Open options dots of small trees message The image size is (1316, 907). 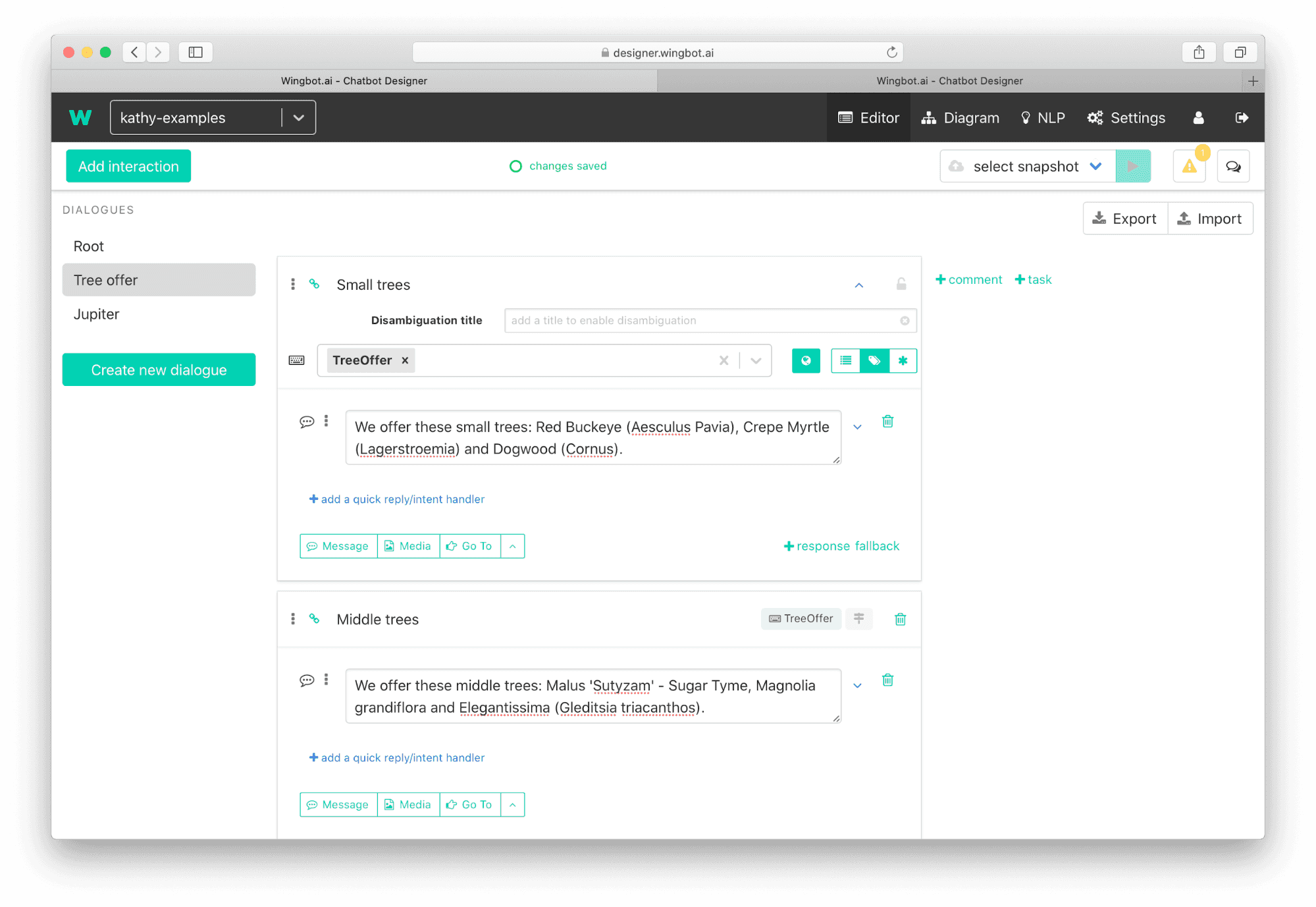[x=327, y=421]
